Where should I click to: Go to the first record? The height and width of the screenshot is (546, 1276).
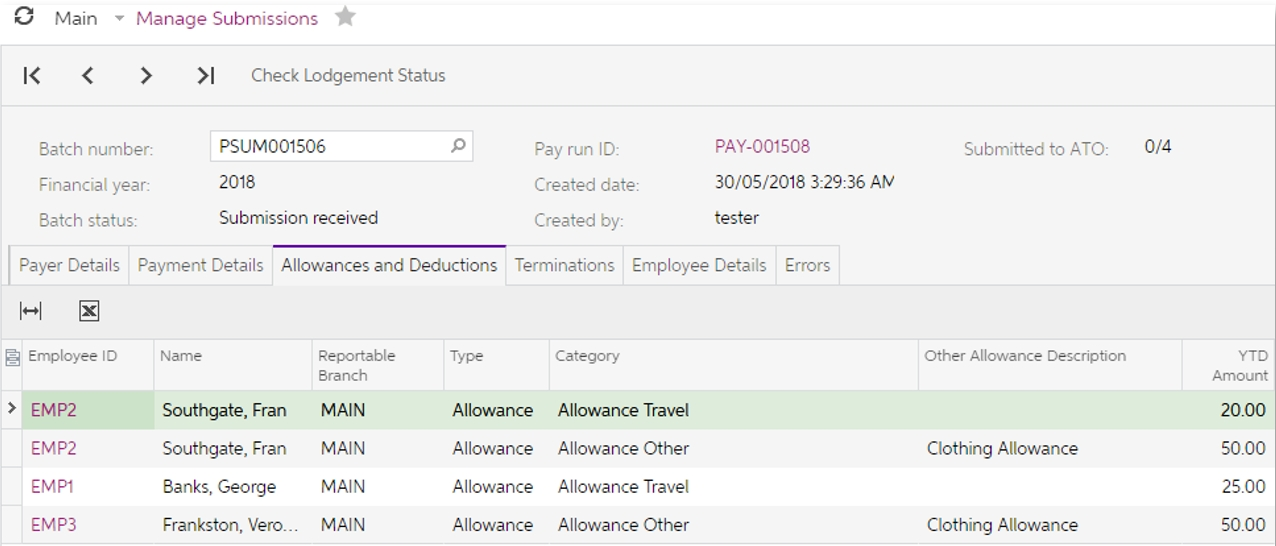(32, 76)
